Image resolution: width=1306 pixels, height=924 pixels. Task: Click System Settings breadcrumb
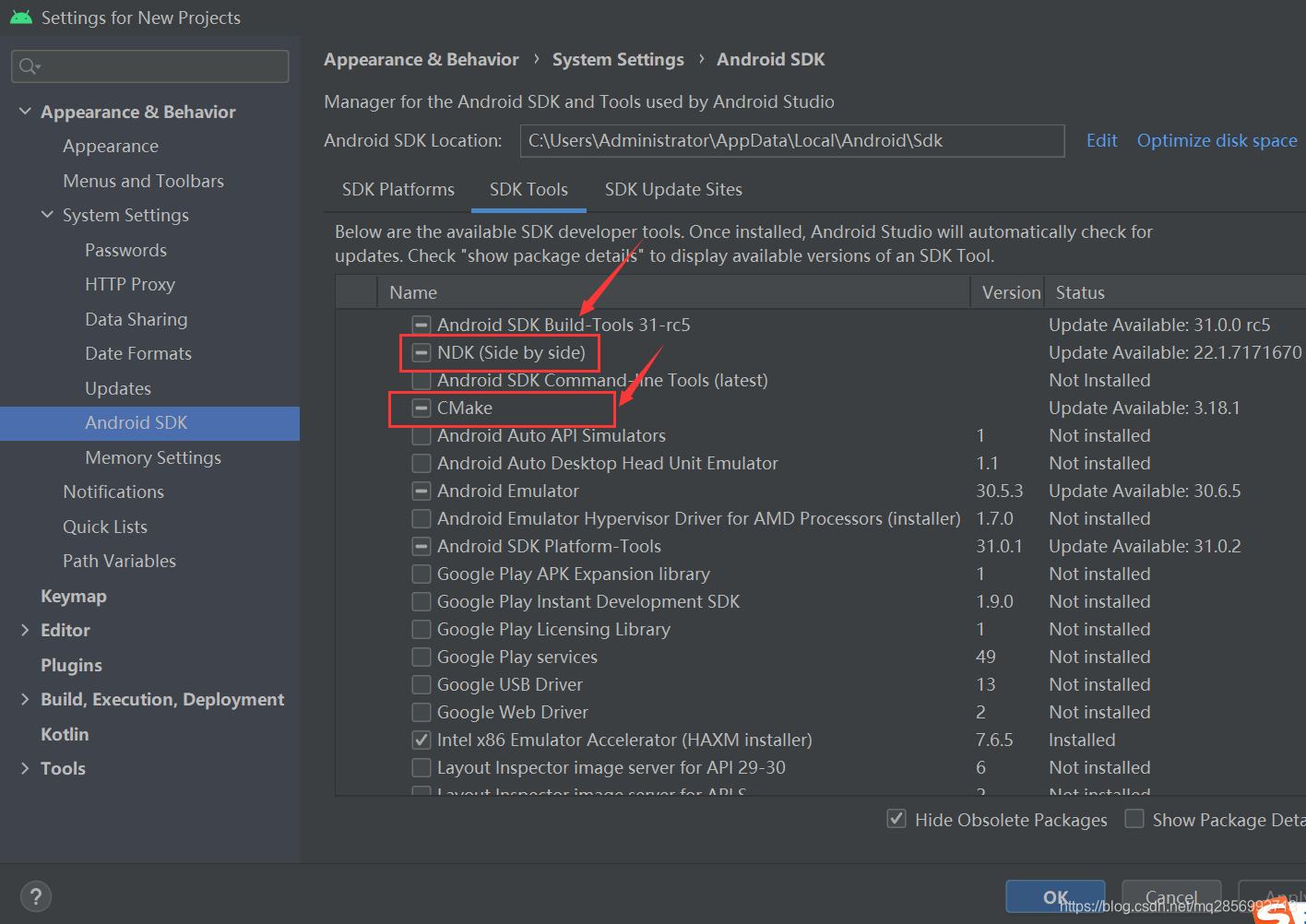point(618,59)
